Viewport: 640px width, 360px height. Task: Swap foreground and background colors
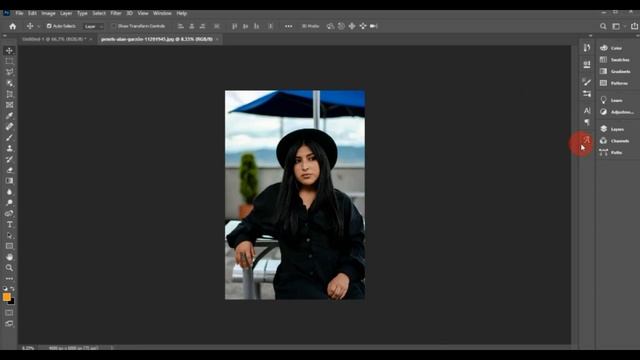click(13, 289)
